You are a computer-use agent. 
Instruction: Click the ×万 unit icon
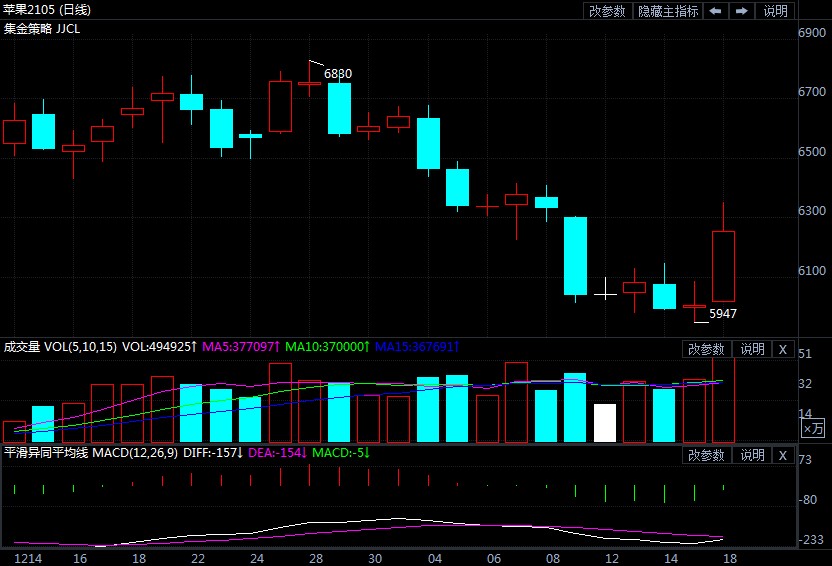pos(815,428)
